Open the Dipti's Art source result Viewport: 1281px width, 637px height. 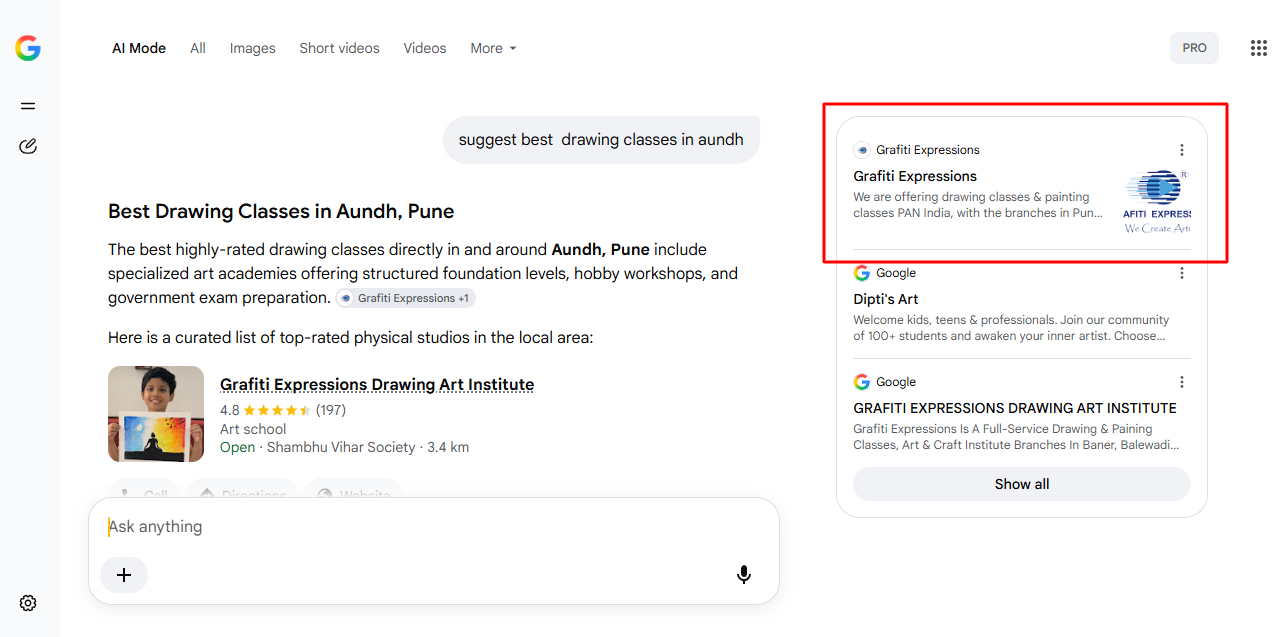885,299
